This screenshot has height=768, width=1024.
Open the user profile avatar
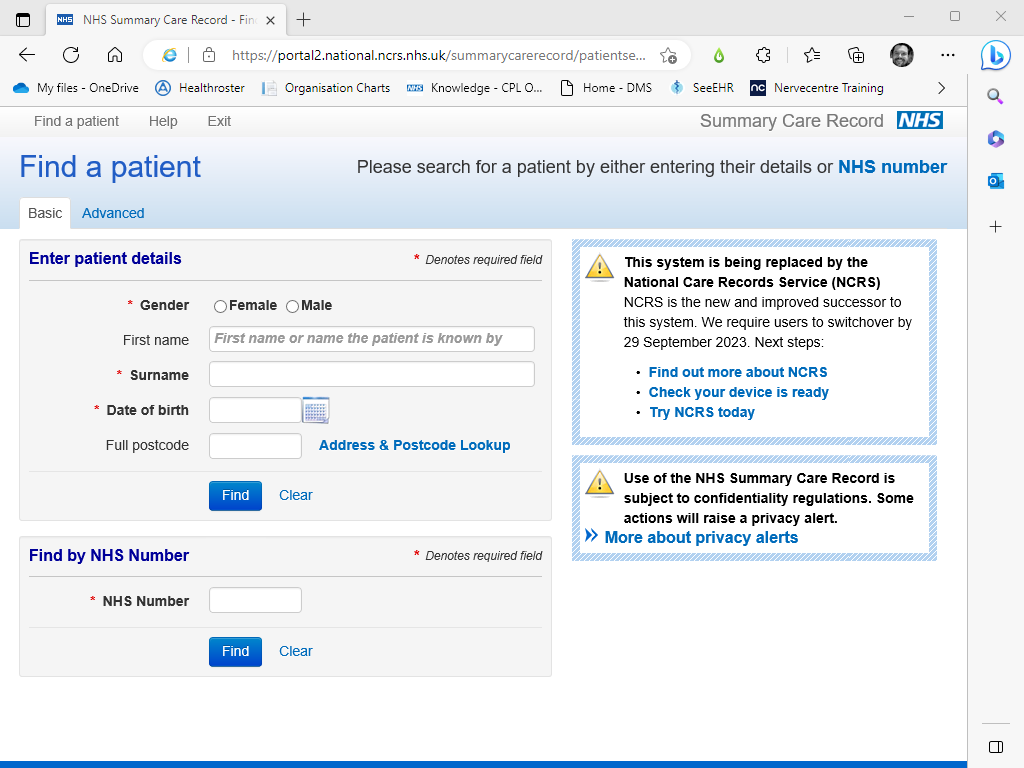coord(902,56)
